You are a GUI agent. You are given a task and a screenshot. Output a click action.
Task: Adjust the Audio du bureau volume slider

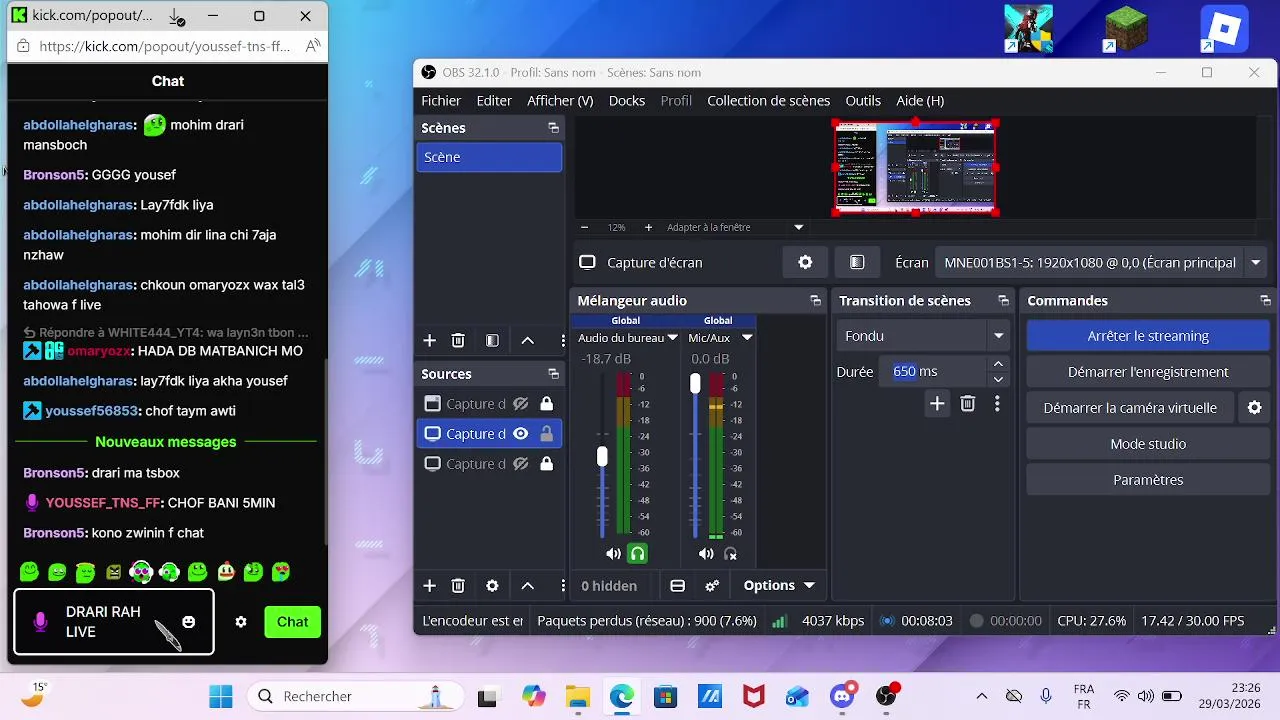pyautogui.click(x=602, y=457)
